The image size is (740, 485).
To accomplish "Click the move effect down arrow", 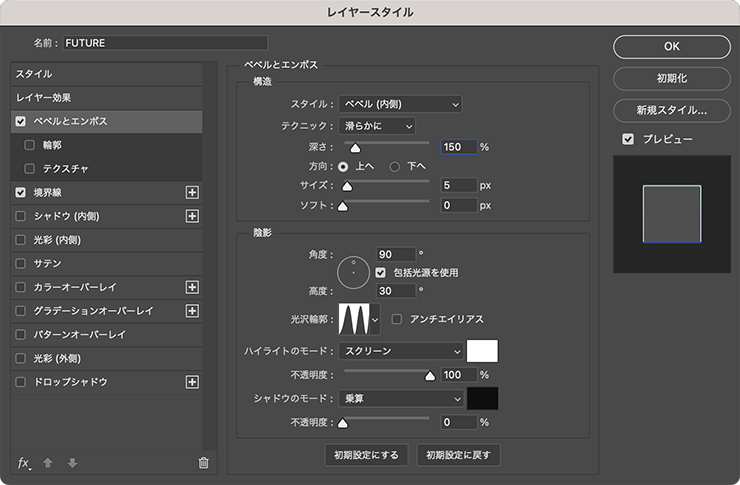I will pyautogui.click(x=71, y=462).
